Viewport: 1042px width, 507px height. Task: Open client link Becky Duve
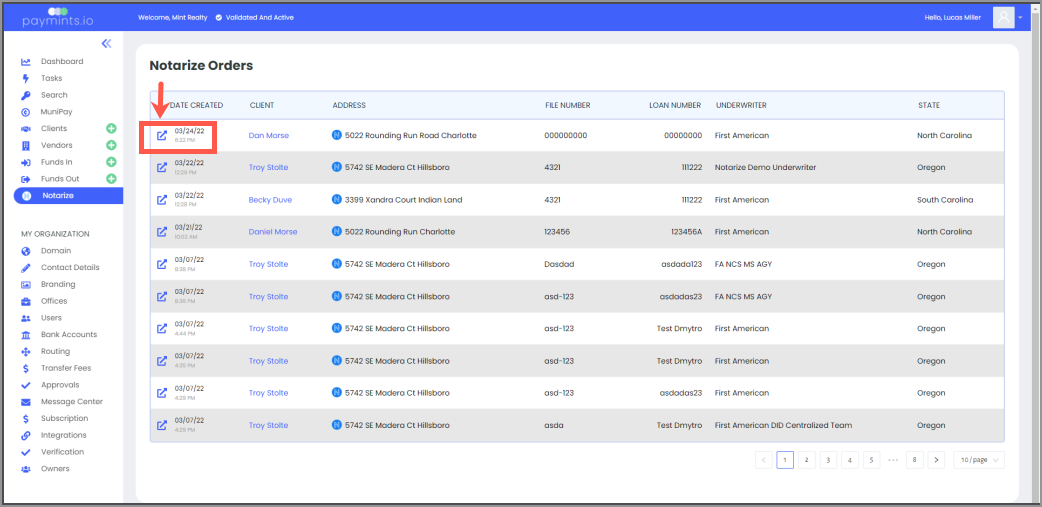[x=270, y=200]
